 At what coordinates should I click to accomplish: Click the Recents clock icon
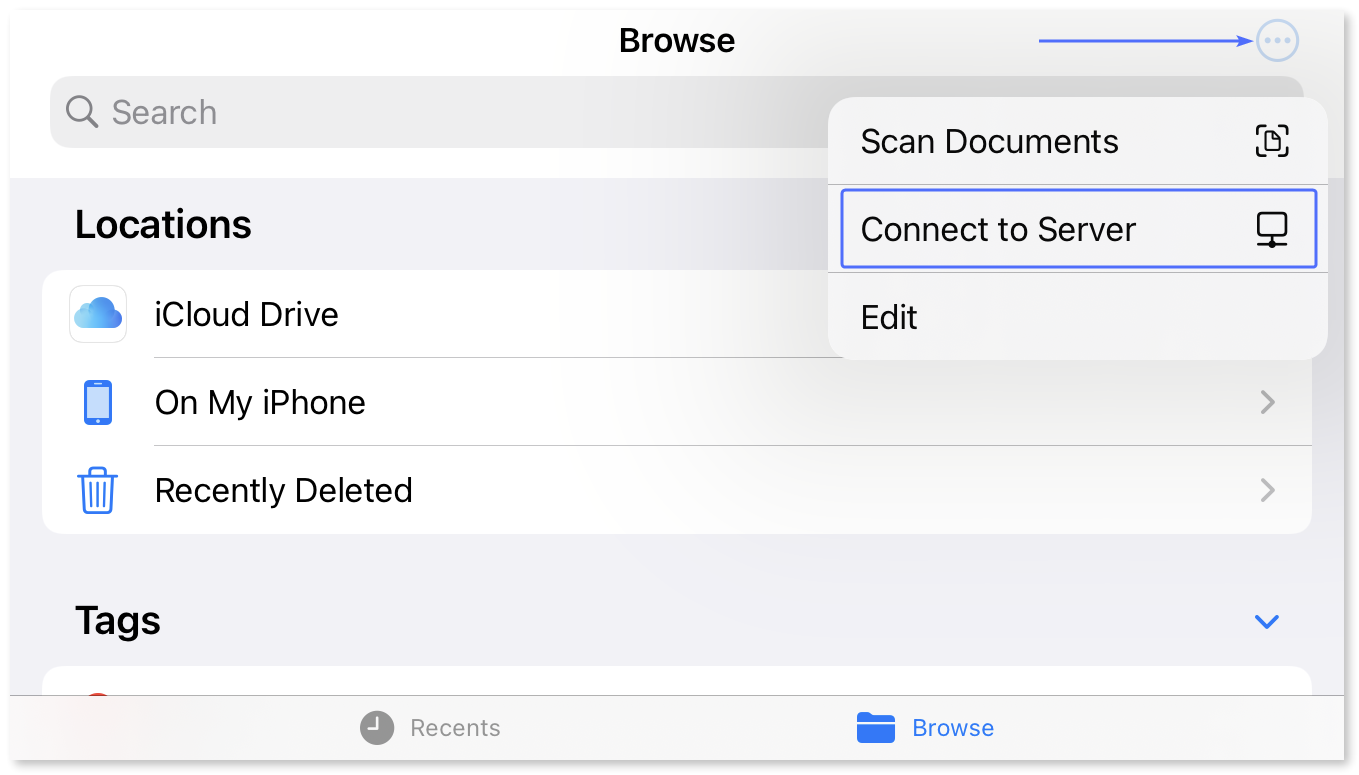click(375, 728)
